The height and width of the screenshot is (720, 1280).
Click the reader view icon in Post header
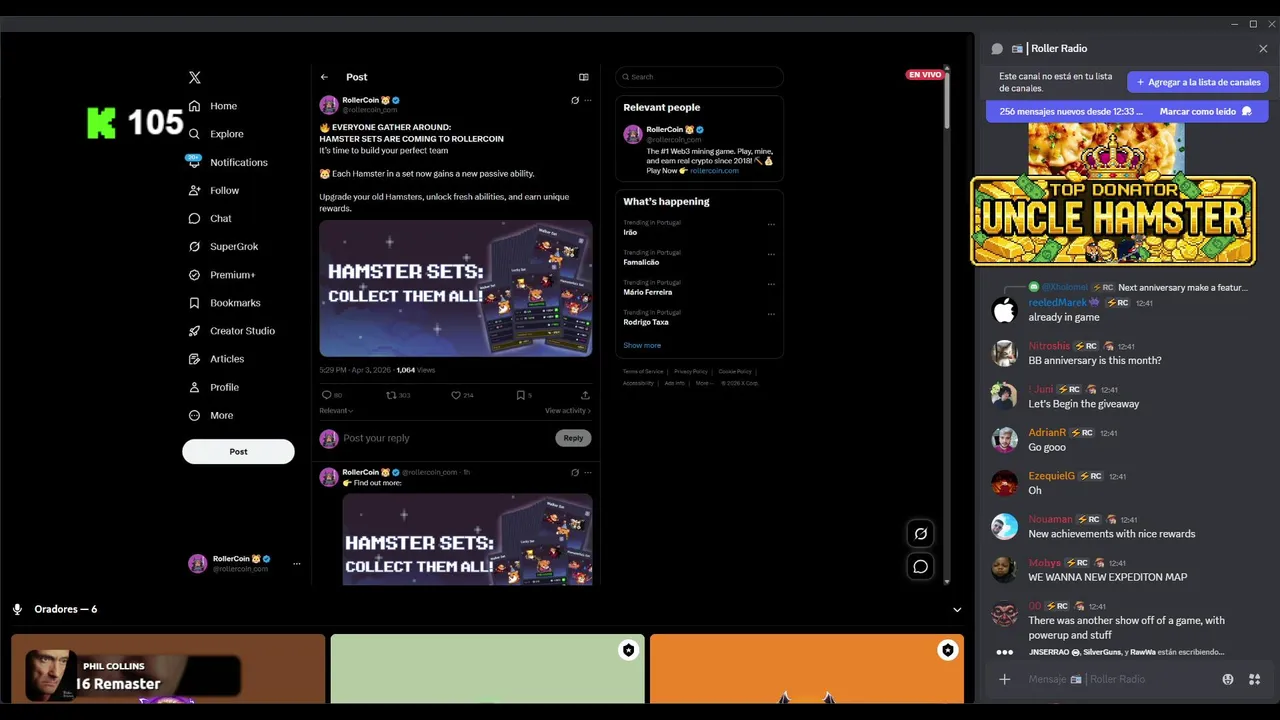coord(584,77)
